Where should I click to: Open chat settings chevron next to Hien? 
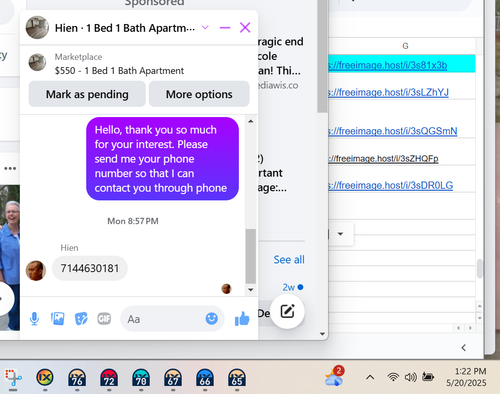coord(205,27)
